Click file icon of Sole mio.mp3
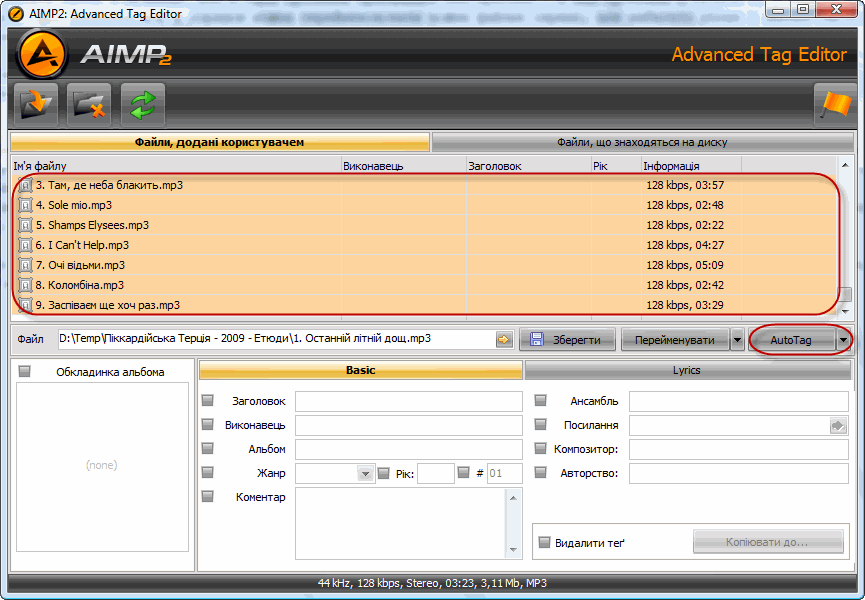Image resolution: width=865 pixels, height=600 pixels. 25,205
